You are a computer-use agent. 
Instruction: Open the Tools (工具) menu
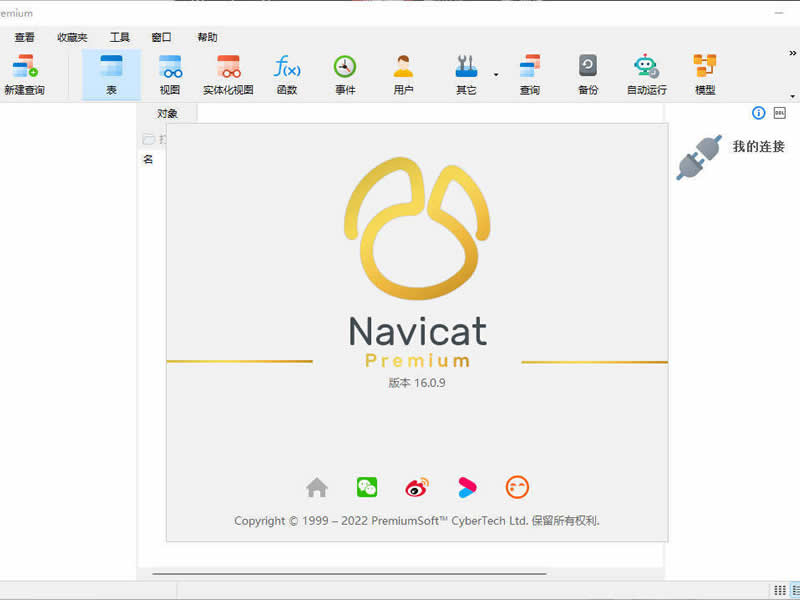coord(119,37)
